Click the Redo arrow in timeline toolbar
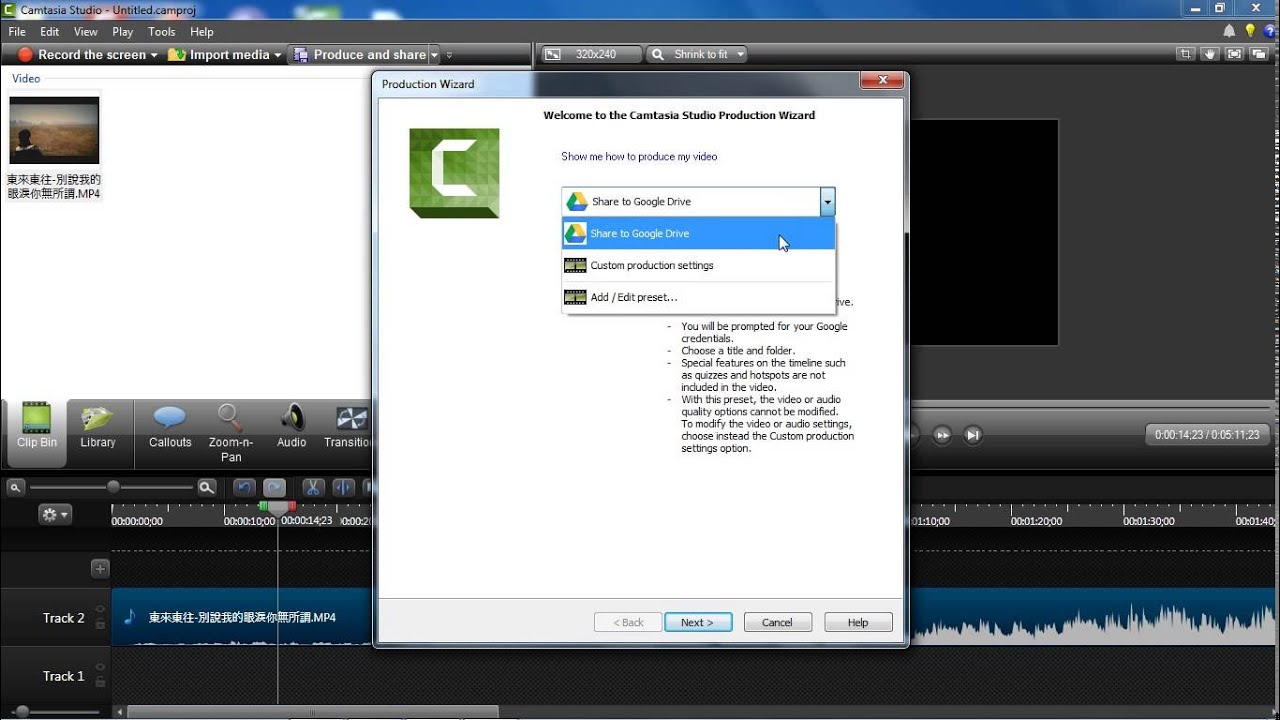The image size is (1280, 720). 275,488
